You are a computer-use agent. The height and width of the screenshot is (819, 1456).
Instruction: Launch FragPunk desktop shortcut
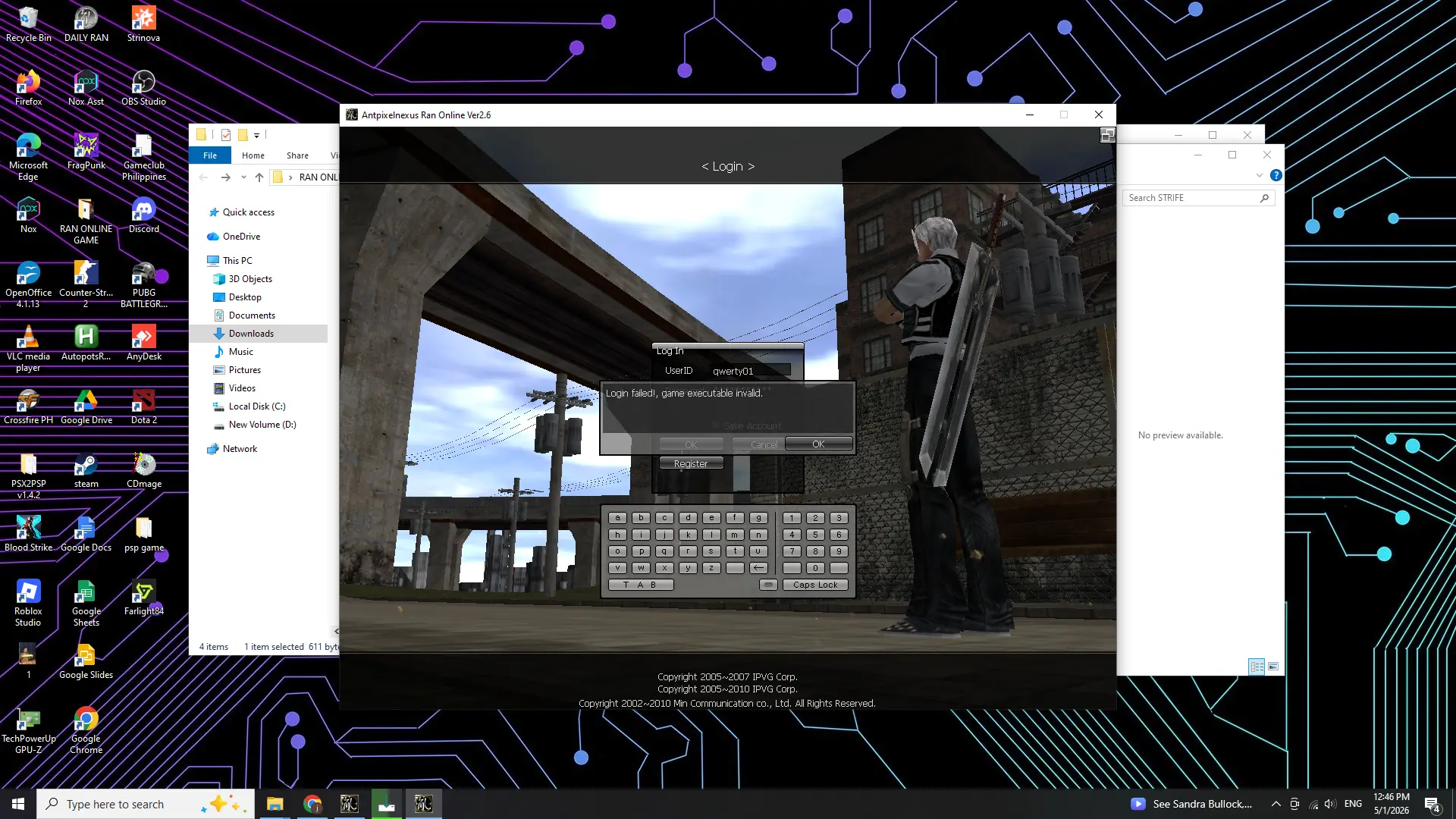click(86, 151)
